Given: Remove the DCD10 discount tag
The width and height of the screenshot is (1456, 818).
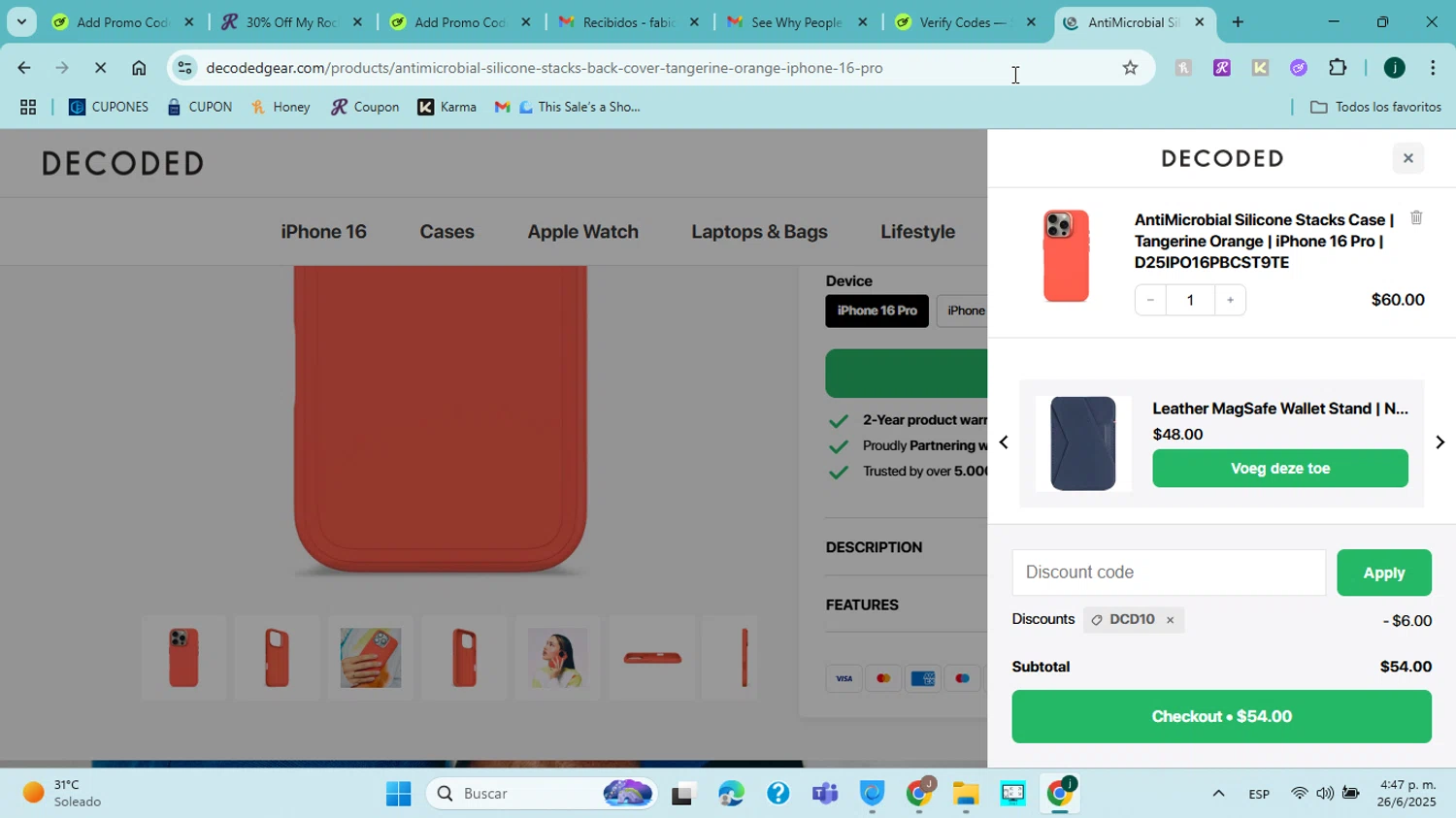Looking at the screenshot, I should pyautogui.click(x=1170, y=620).
